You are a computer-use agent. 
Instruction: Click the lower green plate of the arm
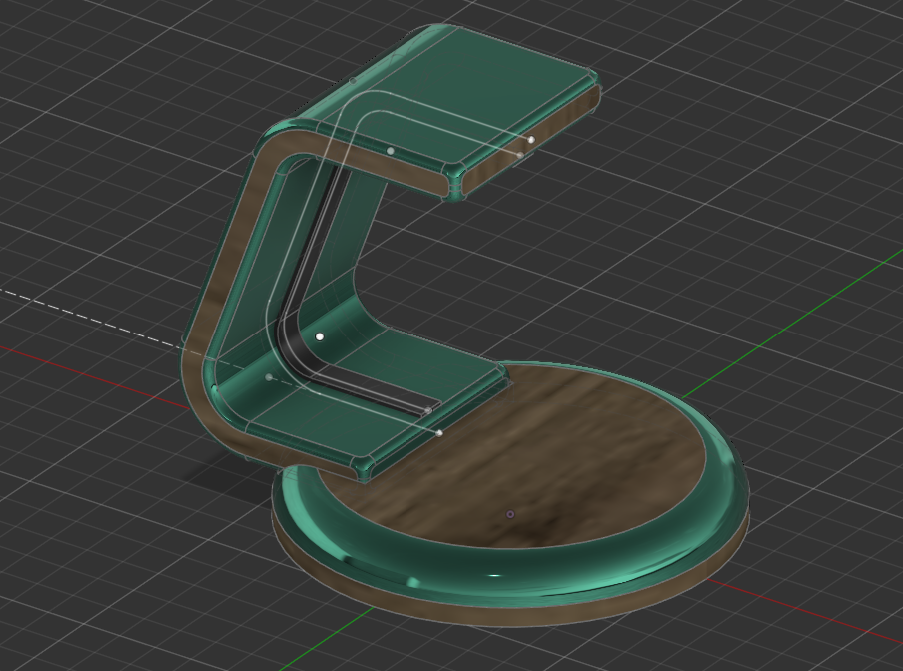coord(330,420)
